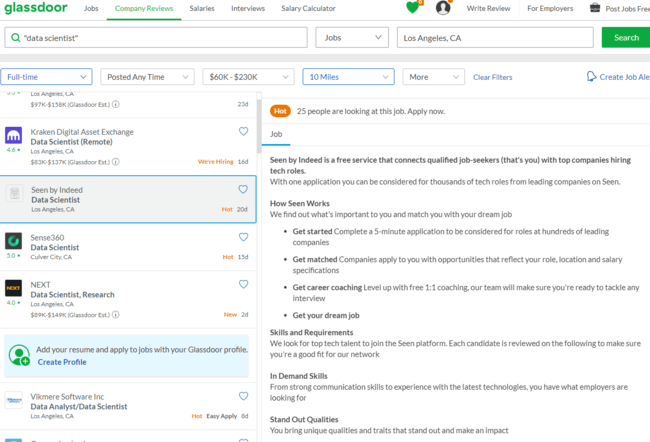Switch to the Interviews navigation tab
The image size is (650, 442).
[x=248, y=8]
